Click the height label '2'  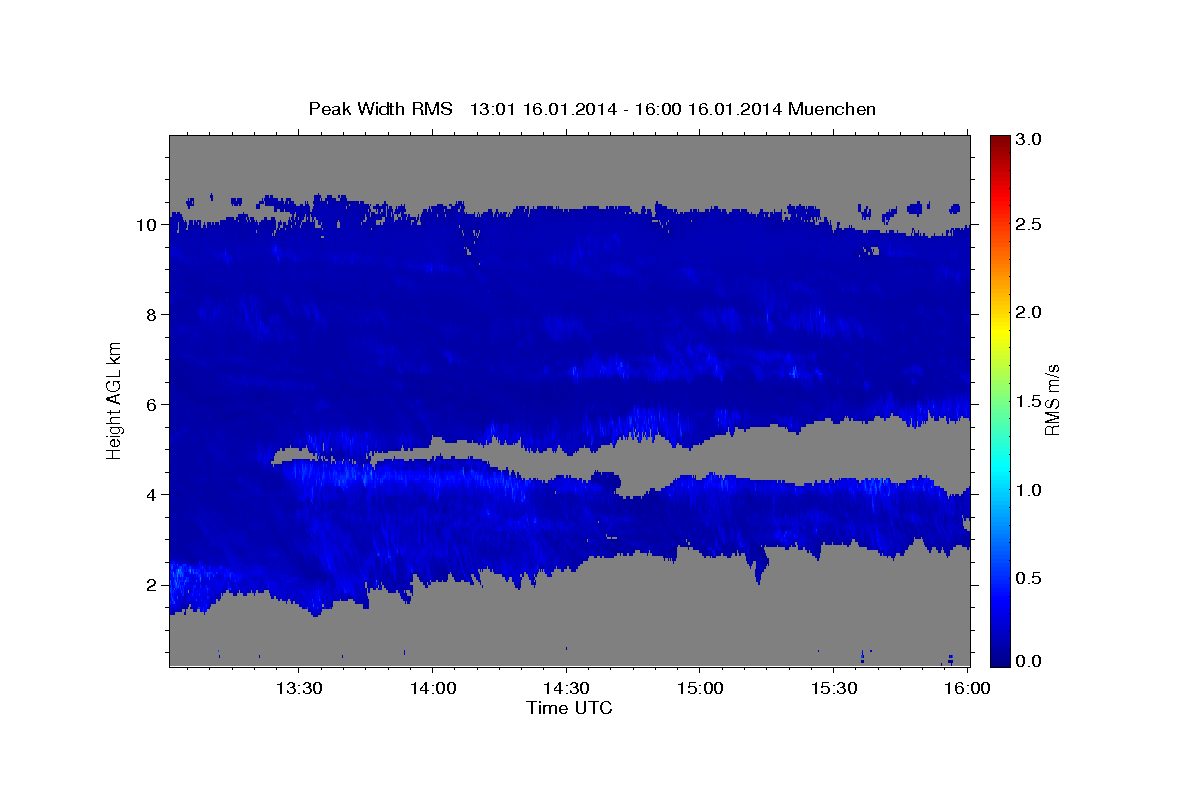point(151,584)
